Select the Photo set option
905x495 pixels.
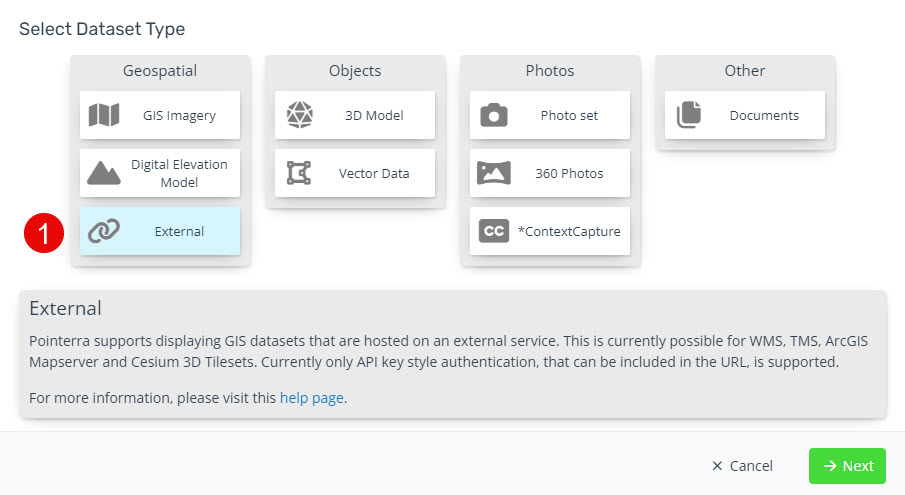pyautogui.click(x=550, y=115)
